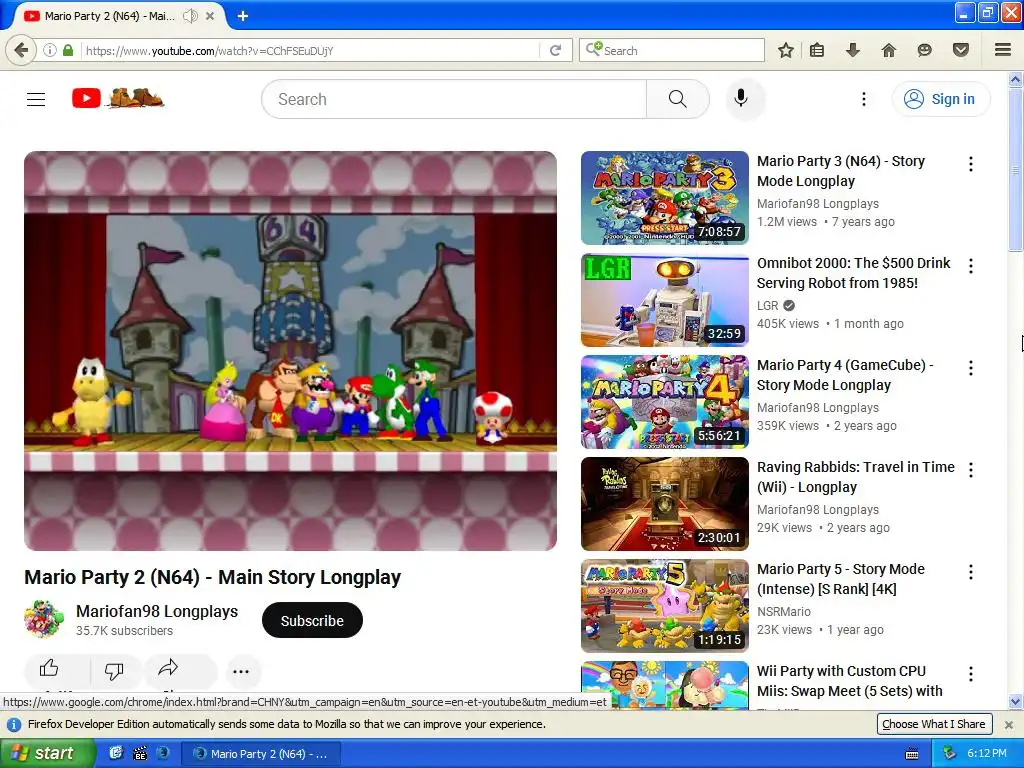Image resolution: width=1024 pixels, height=768 pixels.
Task: Open Mario Party 4 (GameCube) thumbnail
Action: [x=665, y=402]
